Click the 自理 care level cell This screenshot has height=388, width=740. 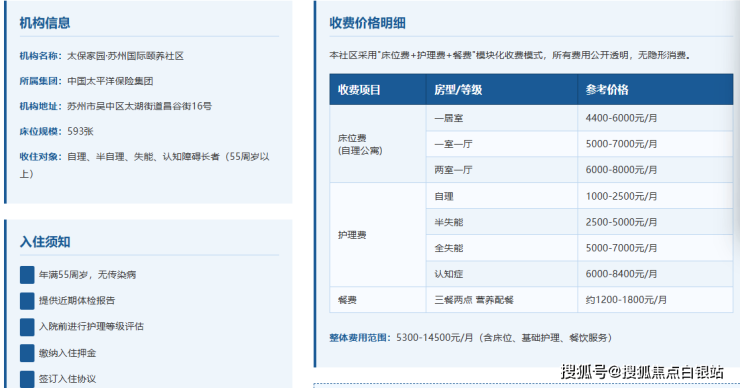point(502,196)
